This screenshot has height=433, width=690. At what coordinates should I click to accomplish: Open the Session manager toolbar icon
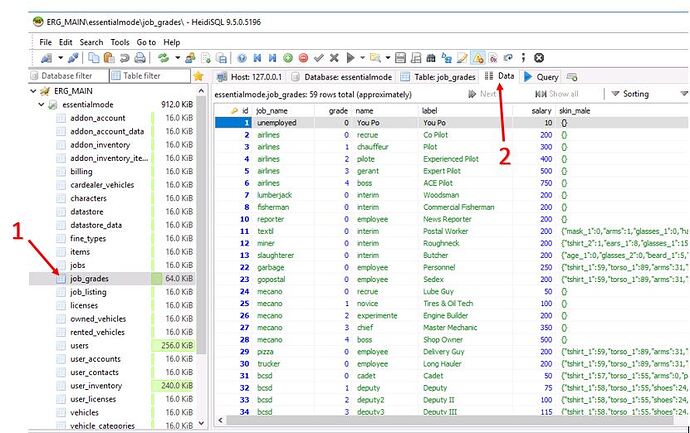(46, 58)
